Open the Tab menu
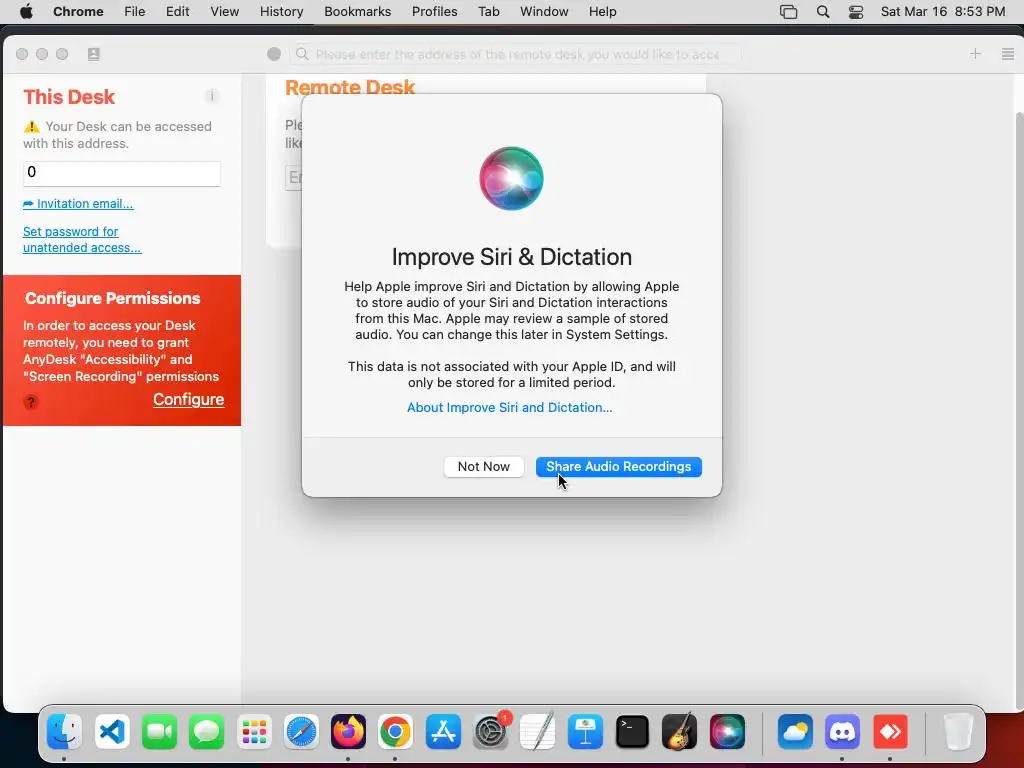This screenshot has width=1024, height=768. coord(488,12)
